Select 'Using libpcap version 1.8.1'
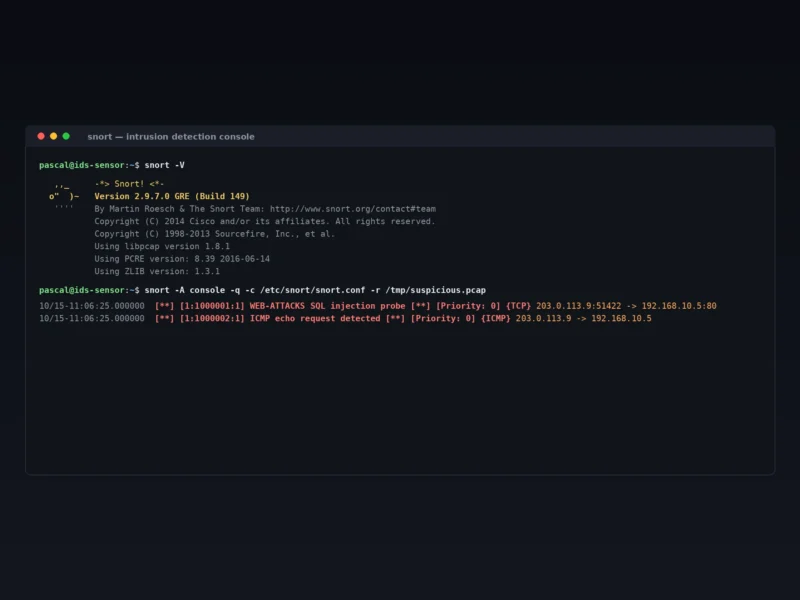 pyautogui.click(x=162, y=246)
